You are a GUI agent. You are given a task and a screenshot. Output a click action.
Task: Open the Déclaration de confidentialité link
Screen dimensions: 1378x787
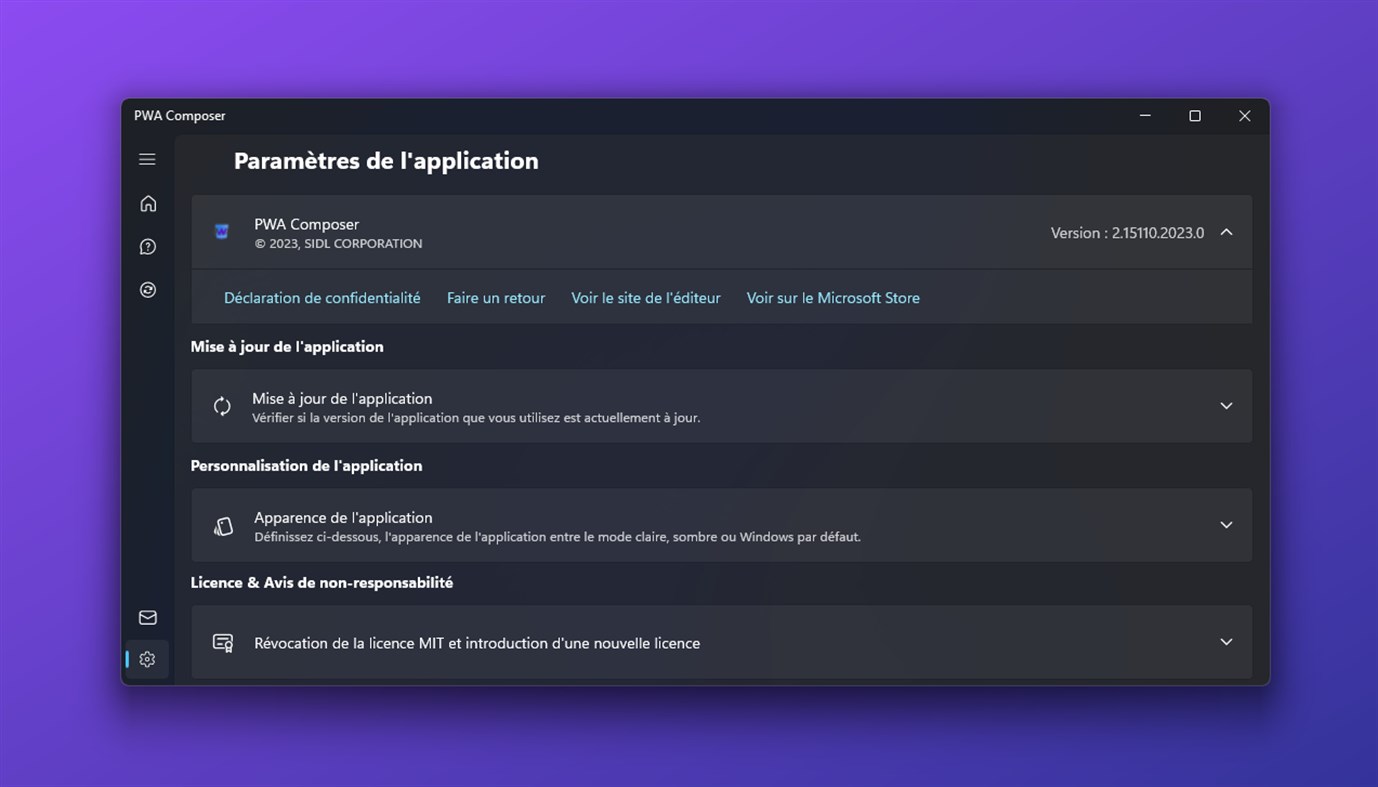[322, 298]
